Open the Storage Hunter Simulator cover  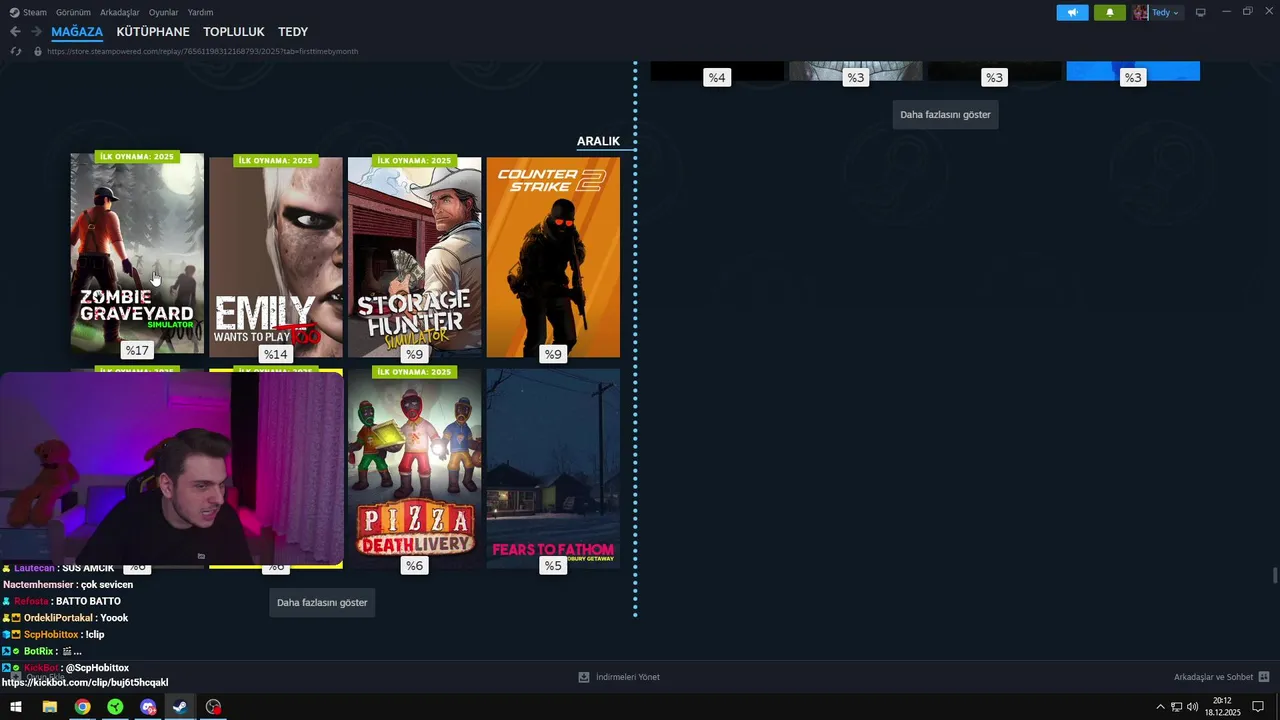click(x=414, y=257)
